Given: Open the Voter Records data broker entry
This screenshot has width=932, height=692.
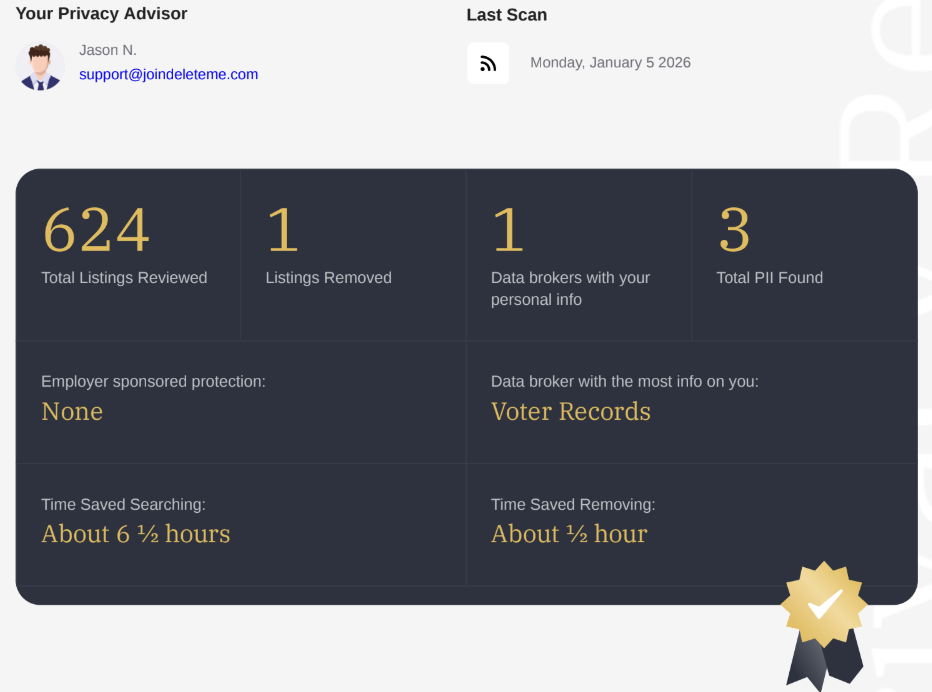Looking at the screenshot, I should [x=570, y=412].
